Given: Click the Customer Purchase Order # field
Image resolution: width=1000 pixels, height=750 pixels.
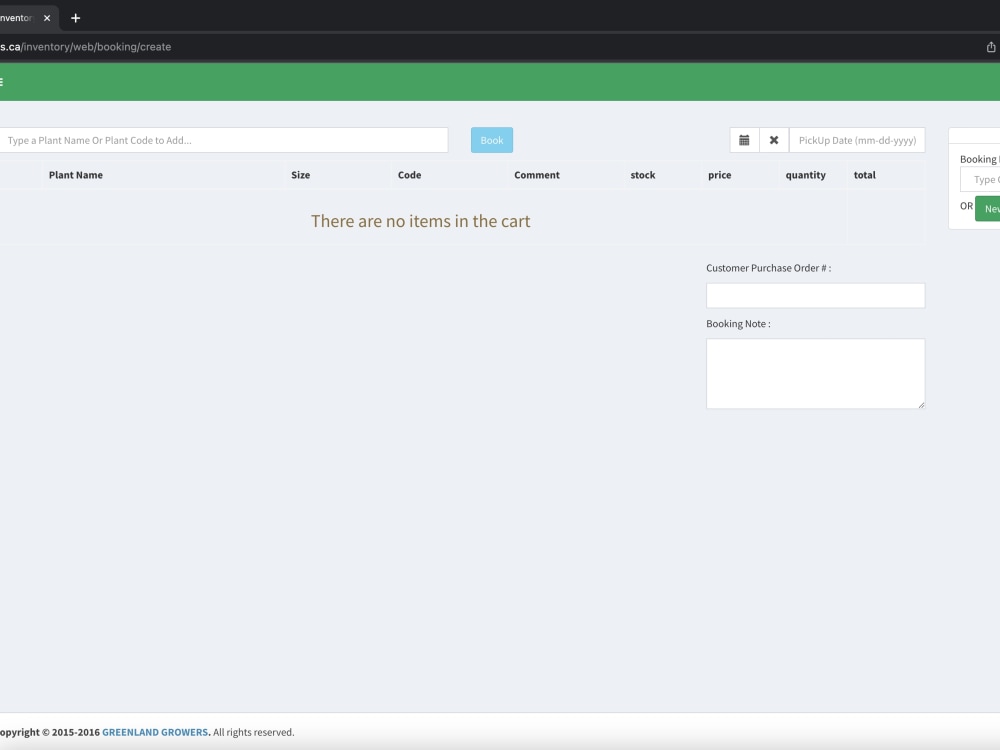Looking at the screenshot, I should click(x=815, y=295).
